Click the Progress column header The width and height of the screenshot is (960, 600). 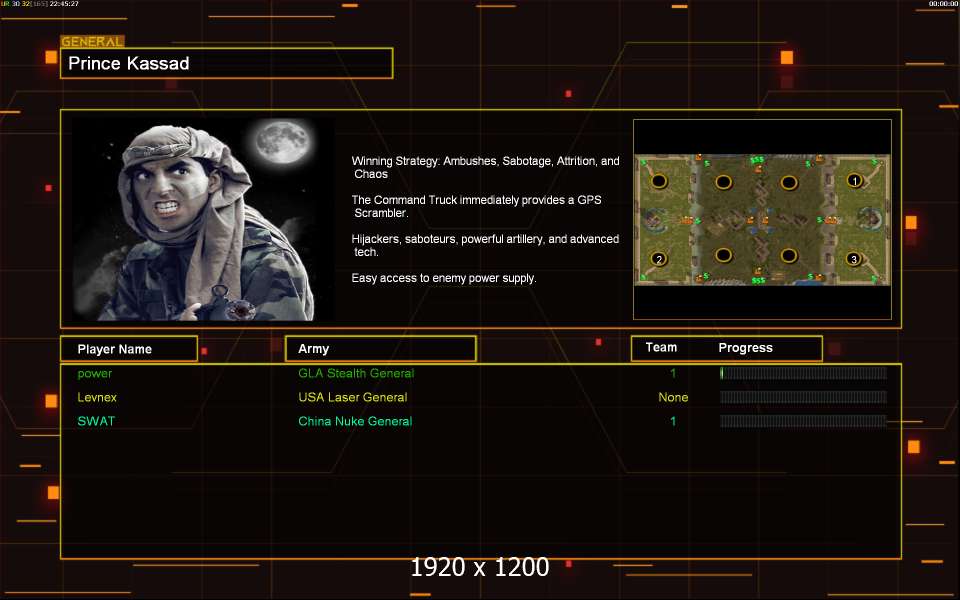coord(745,348)
